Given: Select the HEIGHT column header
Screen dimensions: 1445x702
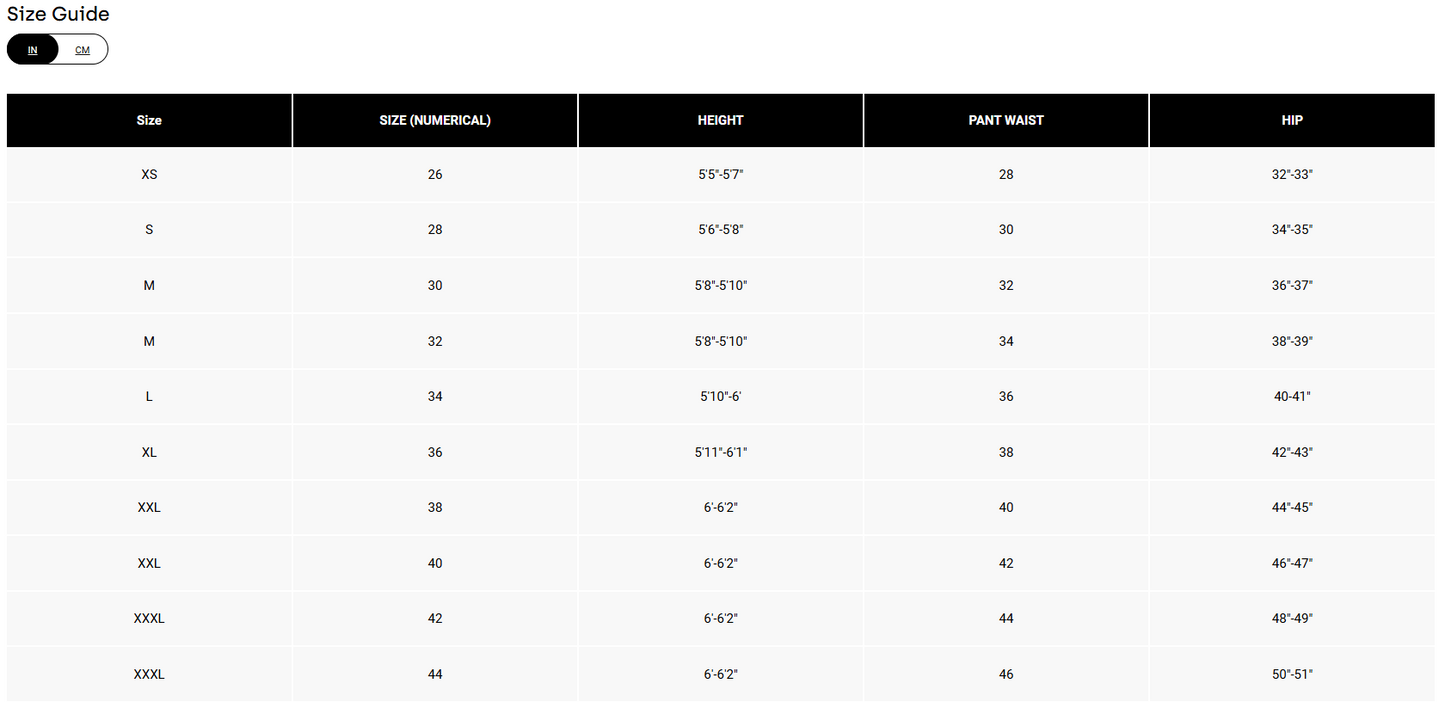Looking at the screenshot, I should coord(720,120).
